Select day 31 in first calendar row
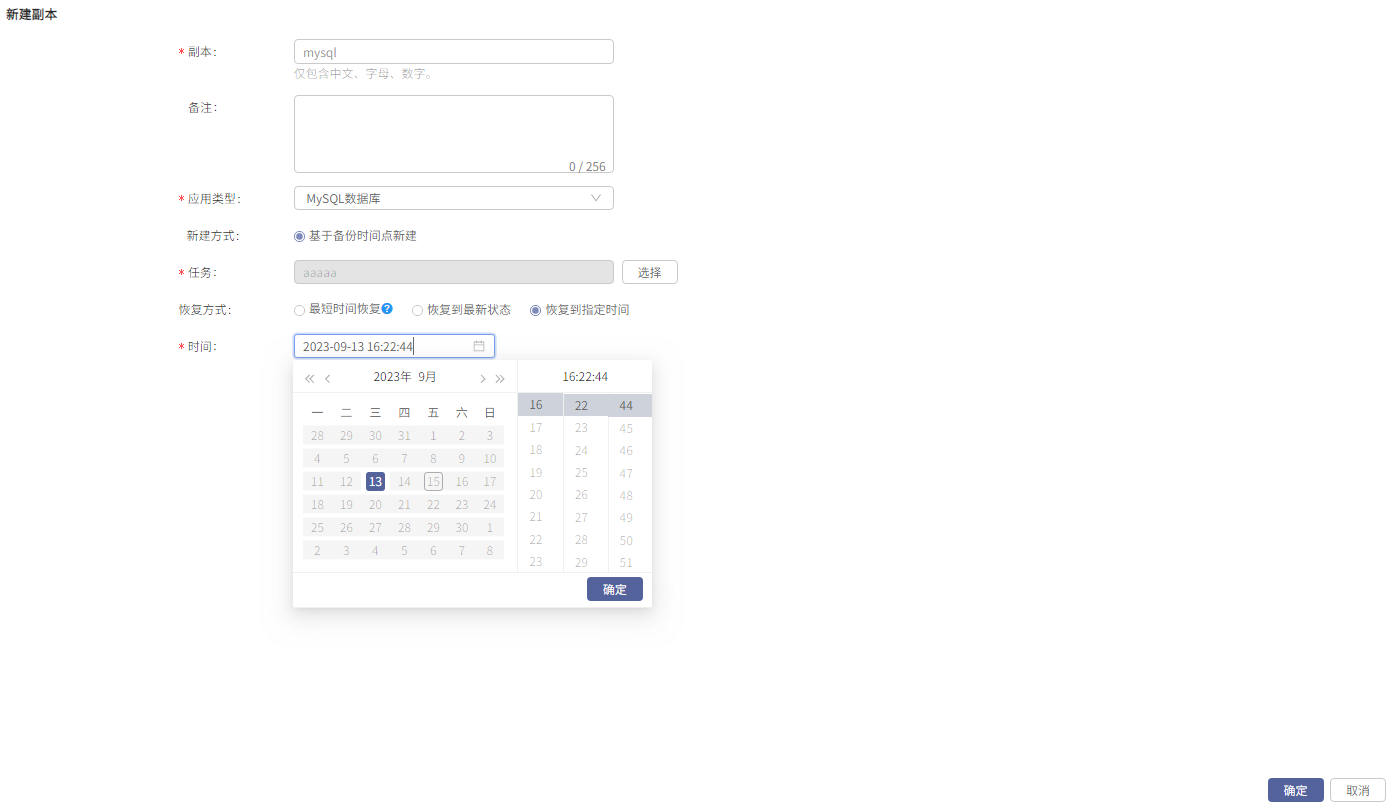 coord(404,435)
